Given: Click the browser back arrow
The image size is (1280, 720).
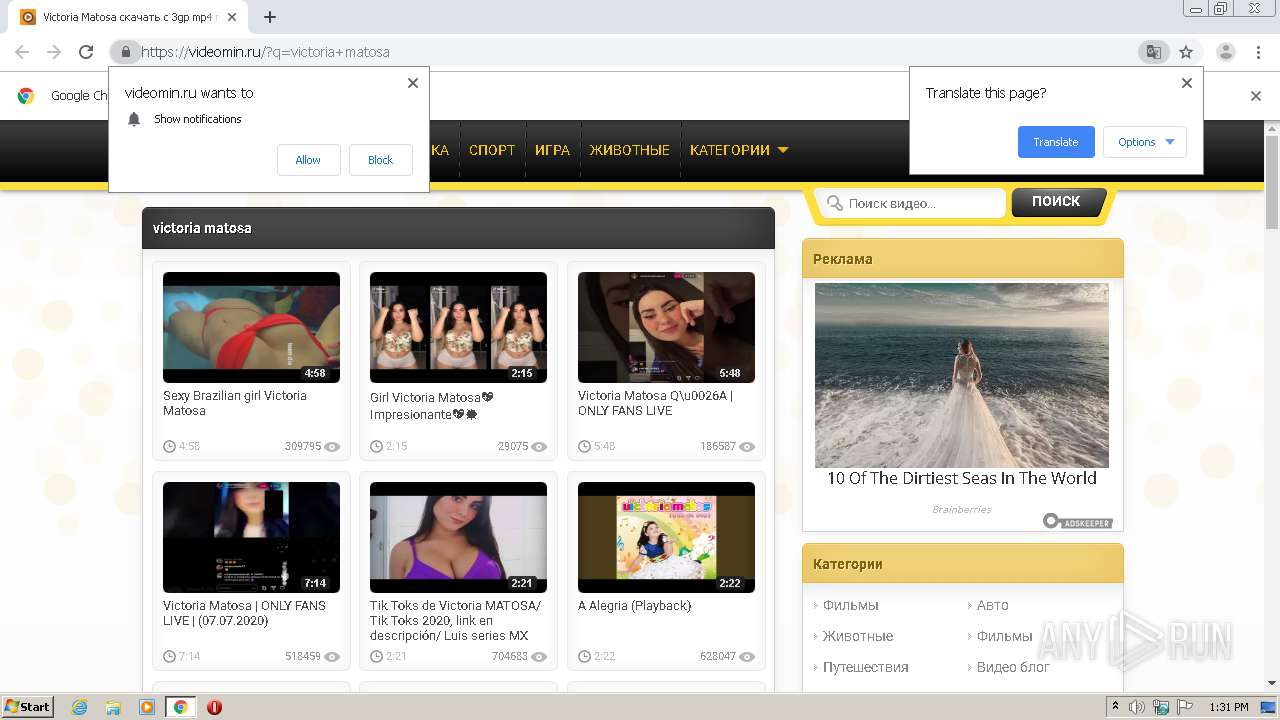Looking at the screenshot, I should pyautogui.click(x=22, y=52).
